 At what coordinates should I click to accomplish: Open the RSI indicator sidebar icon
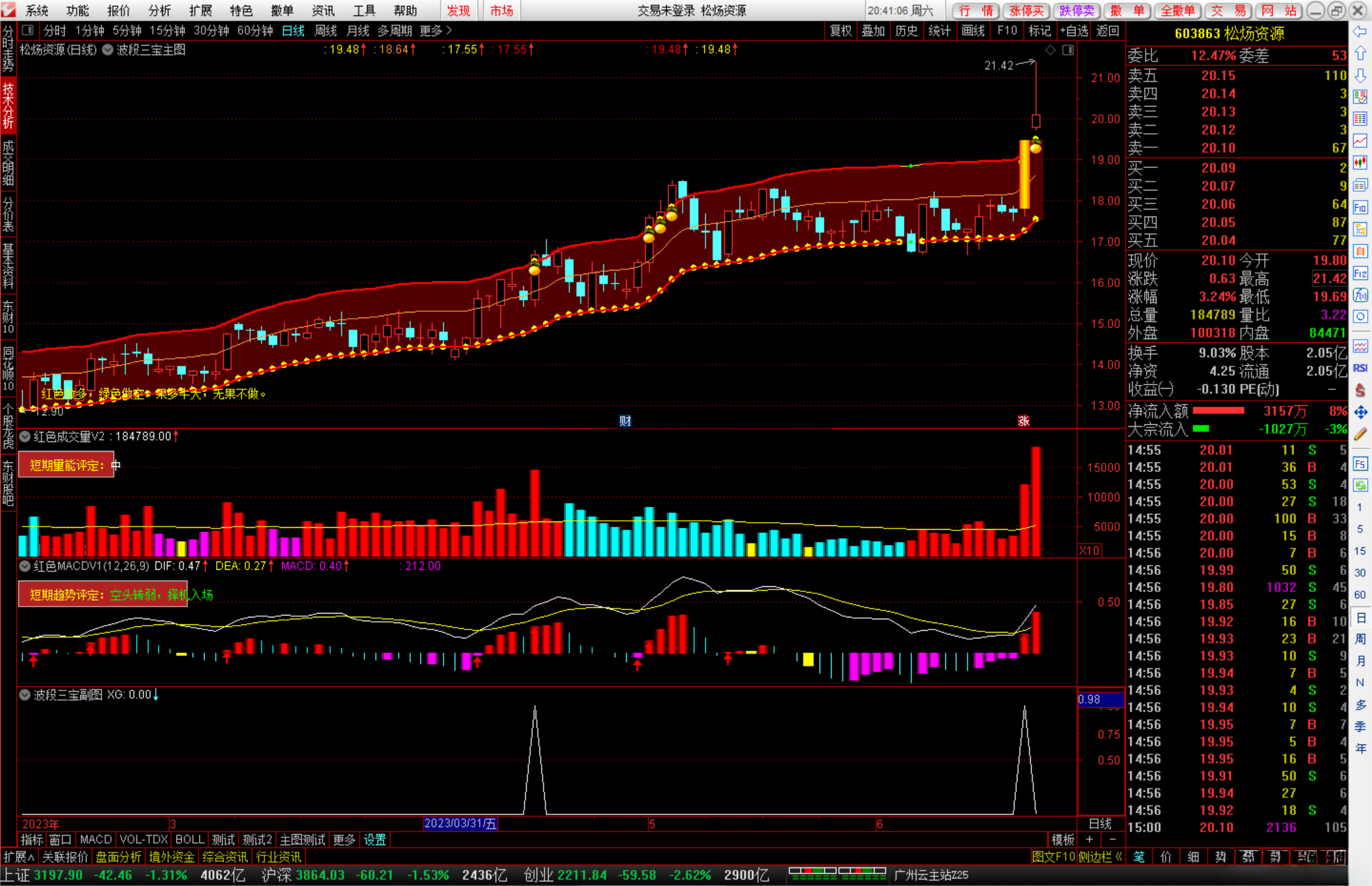pos(1360,368)
